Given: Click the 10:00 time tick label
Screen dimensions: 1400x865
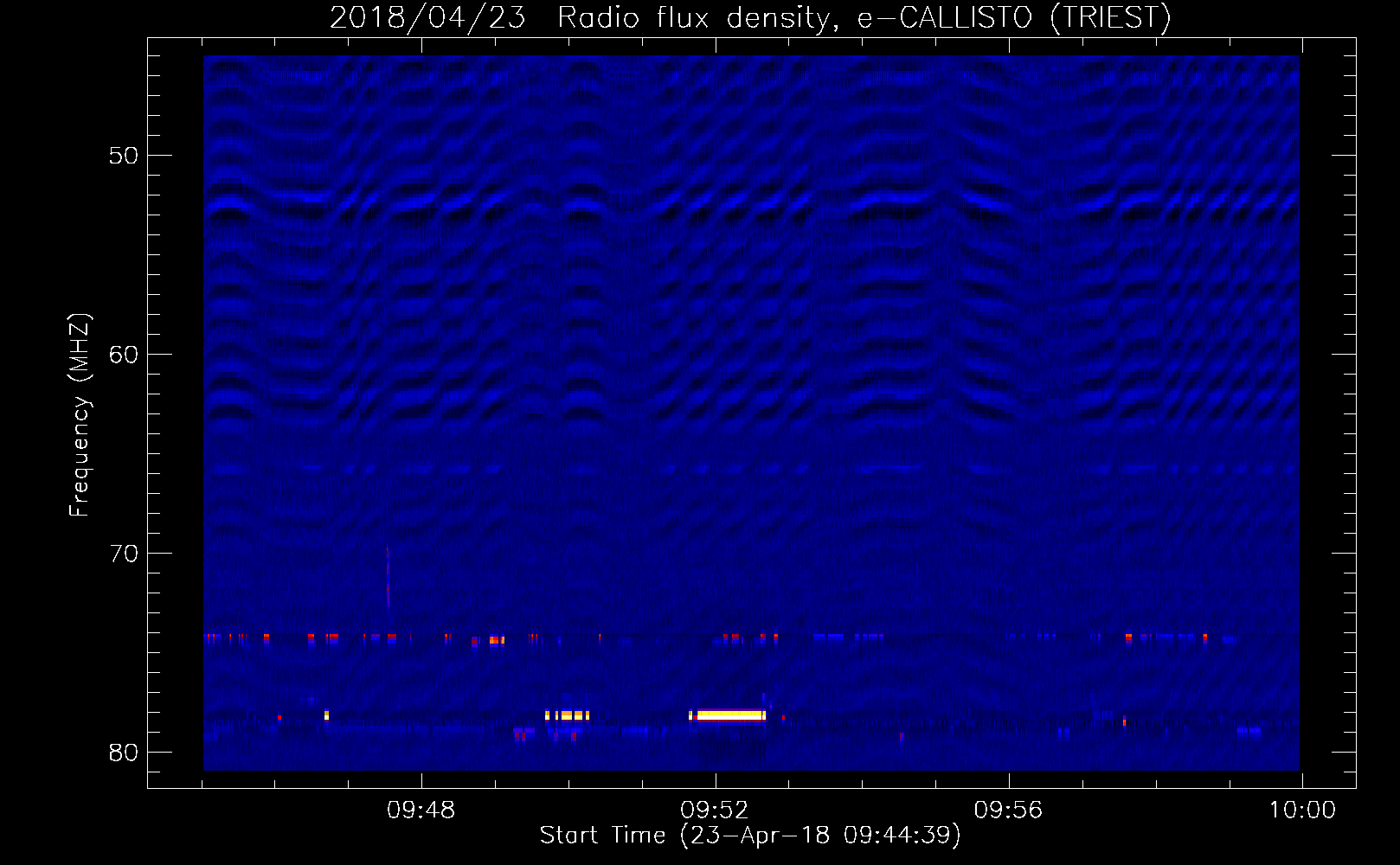Looking at the screenshot, I should pyautogui.click(x=1302, y=811).
